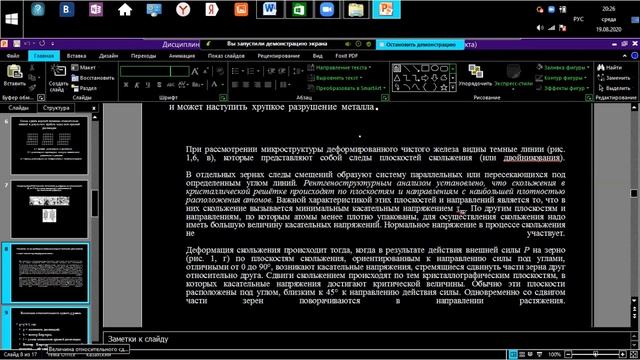Select slide 6 thumbnail

tap(49, 146)
